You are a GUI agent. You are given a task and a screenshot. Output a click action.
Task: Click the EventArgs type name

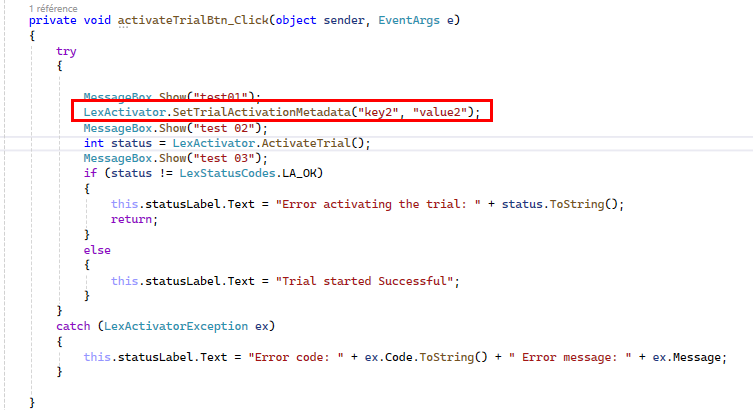pyautogui.click(x=409, y=20)
